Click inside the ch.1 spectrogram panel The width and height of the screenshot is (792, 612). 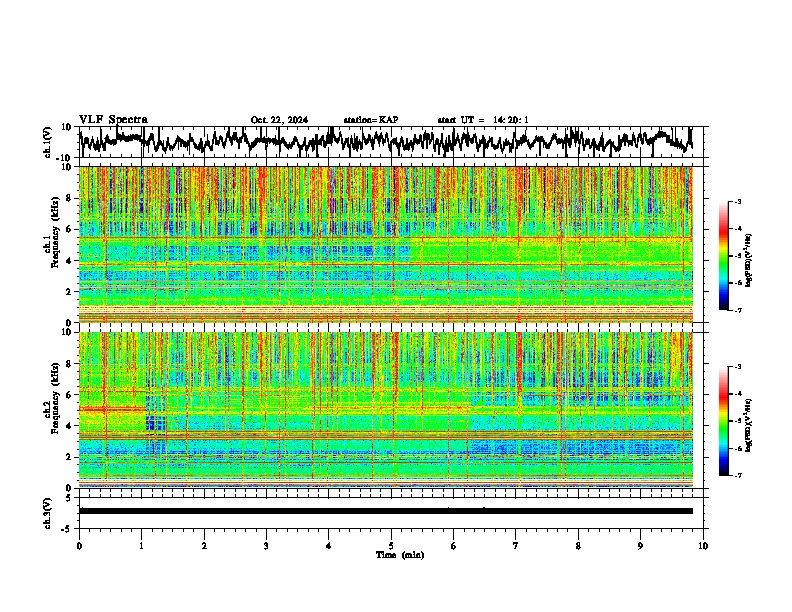coord(385,244)
